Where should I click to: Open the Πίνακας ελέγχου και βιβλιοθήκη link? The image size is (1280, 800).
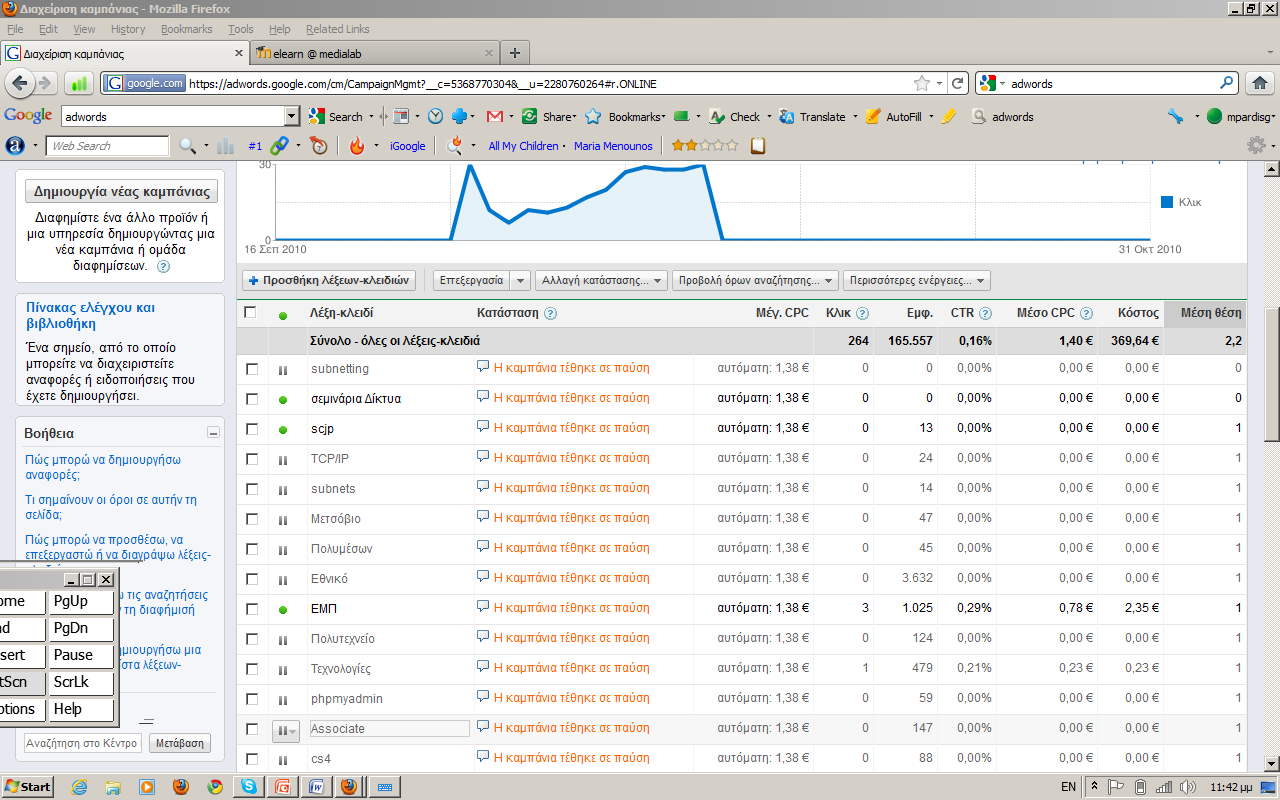90,315
